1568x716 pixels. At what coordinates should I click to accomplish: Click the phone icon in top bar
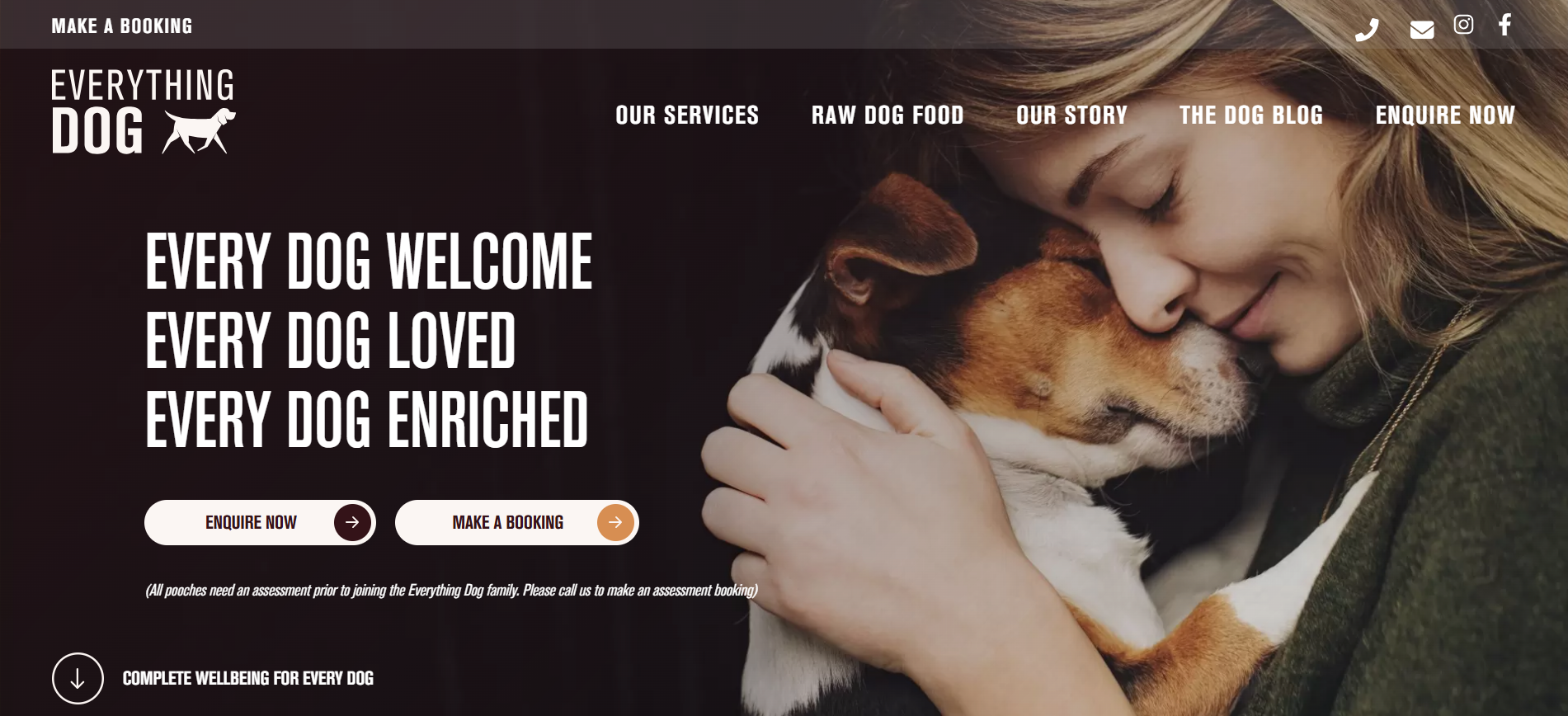tap(1367, 31)
